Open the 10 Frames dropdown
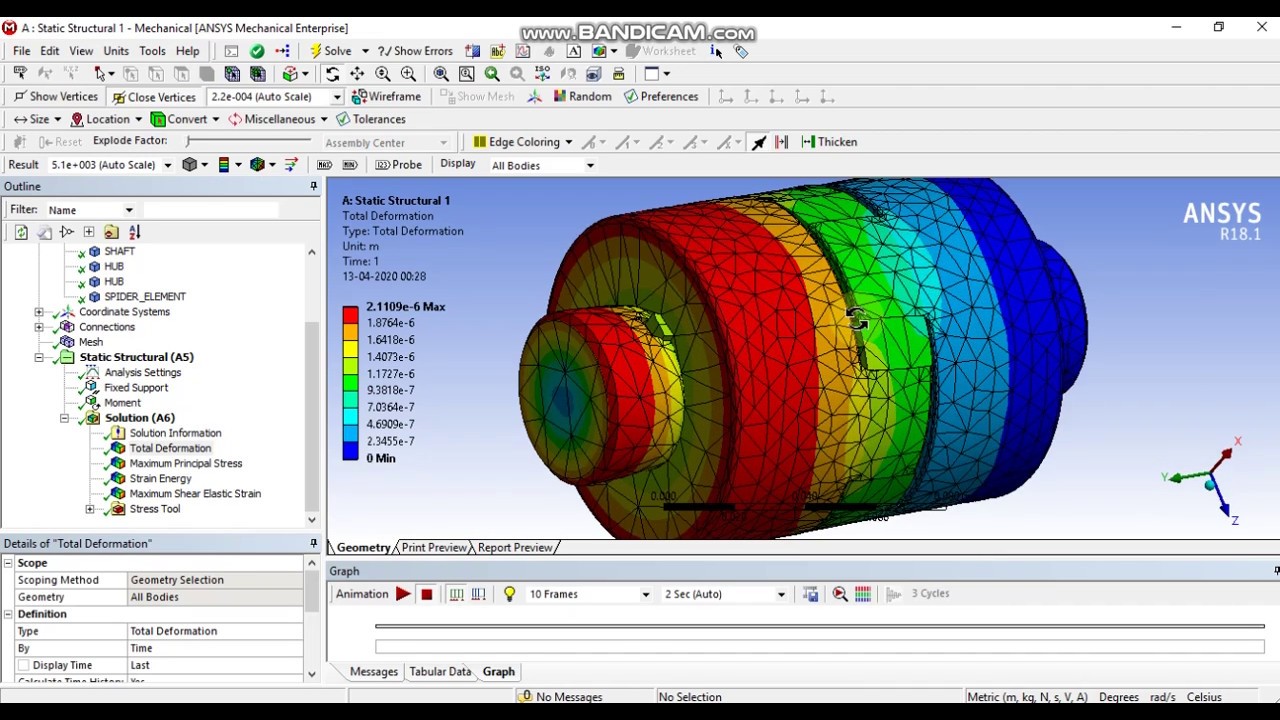This screenshot has width=1280, height=720. [645, 594]
